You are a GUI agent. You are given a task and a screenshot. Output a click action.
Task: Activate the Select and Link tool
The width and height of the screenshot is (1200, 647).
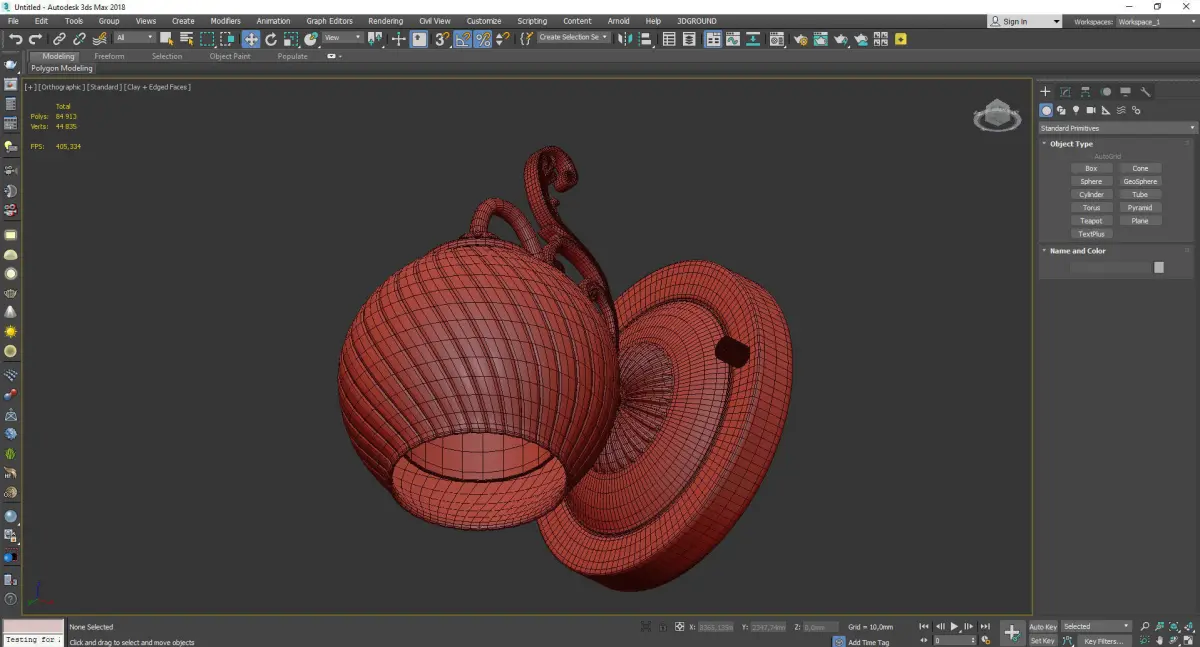pyautogui.click(x=59, y=39)
